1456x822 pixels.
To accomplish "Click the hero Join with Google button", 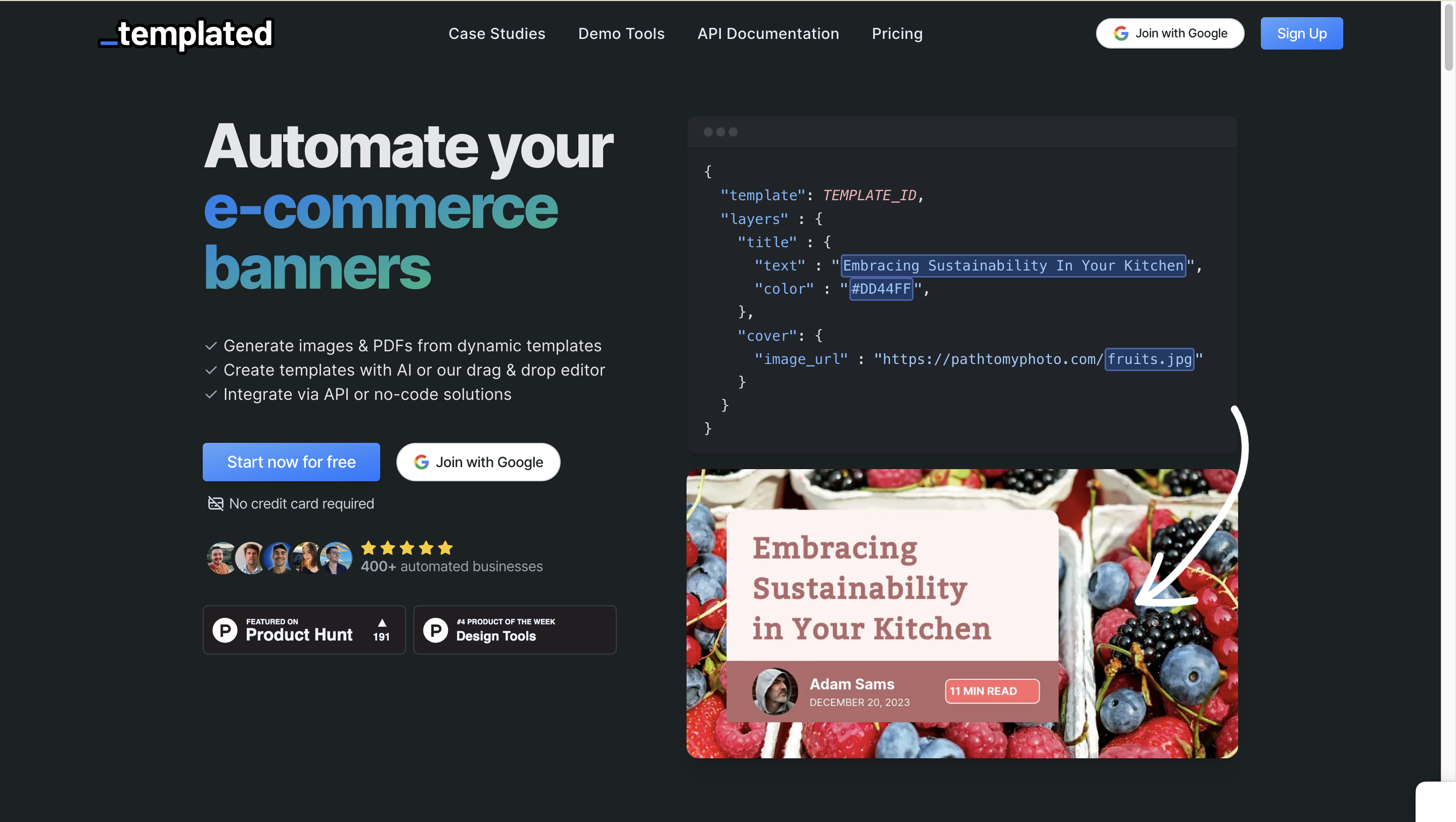I will coord(478,462).
